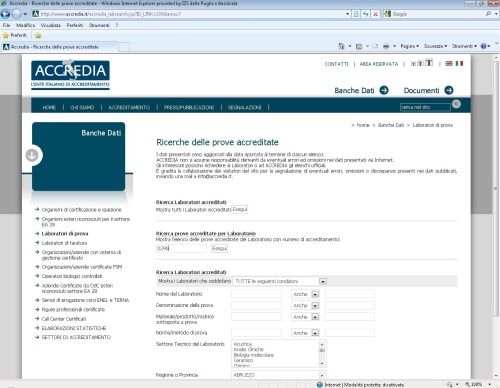
Task: Select the Italian flag language icon
Action: (x=459, y=63)
